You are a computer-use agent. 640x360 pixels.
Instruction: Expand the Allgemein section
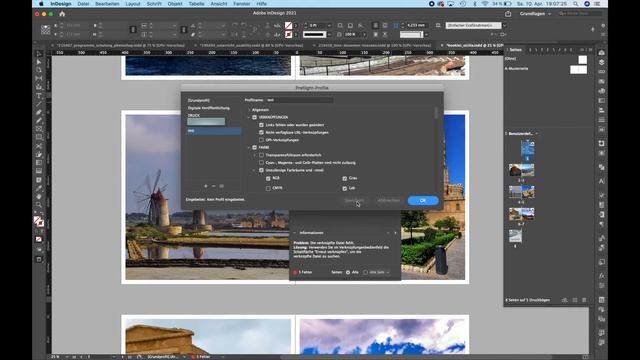249,110
